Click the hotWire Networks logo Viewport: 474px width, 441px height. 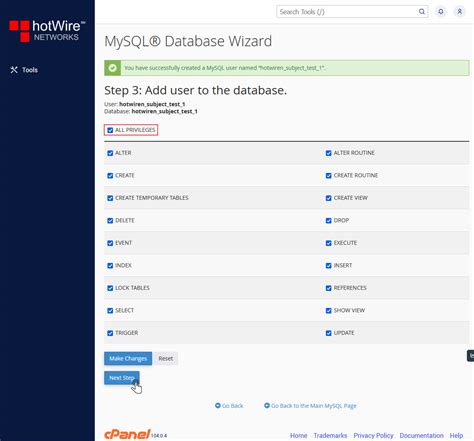click(x=47, y=31)
